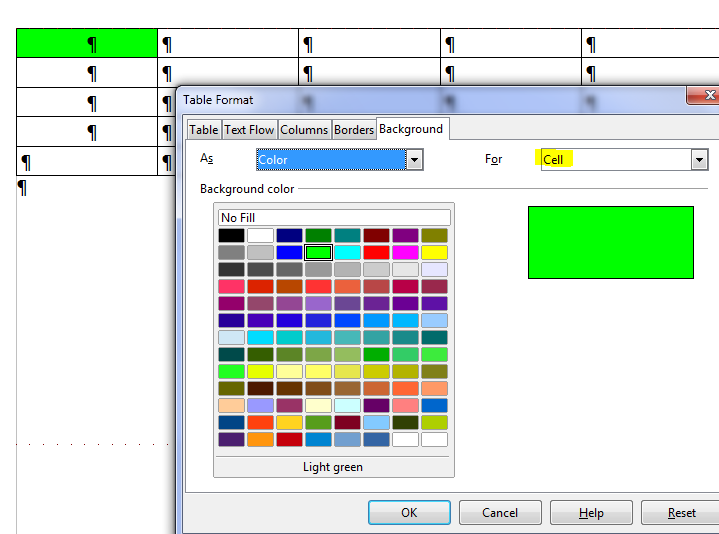Choose the No Fill option
719x534 pixels.
click(x=334, y=217)
